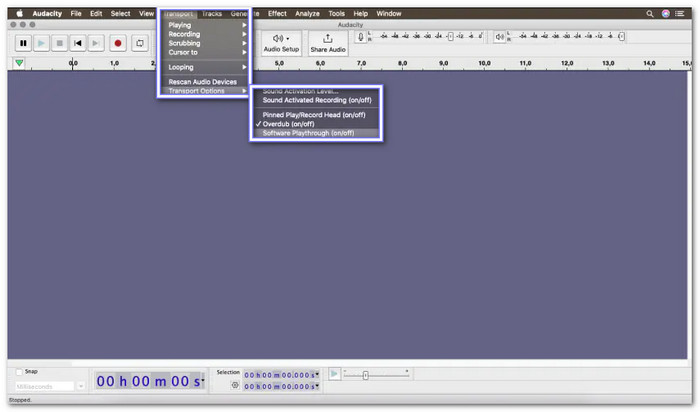
Task: Click Transport Options menu entry
Action: coord(204,91)
